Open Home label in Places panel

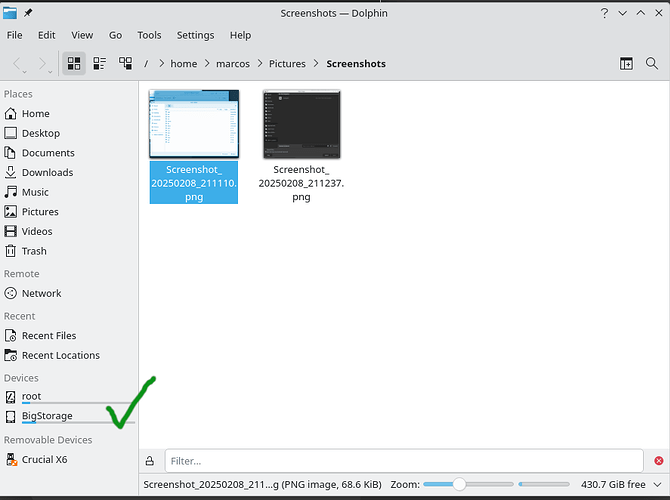36,114
